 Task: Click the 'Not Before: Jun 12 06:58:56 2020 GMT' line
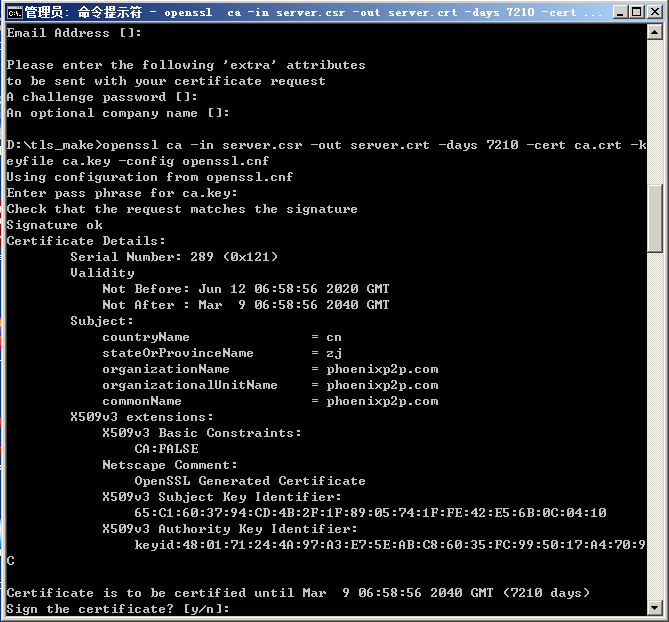click(246, 289)
